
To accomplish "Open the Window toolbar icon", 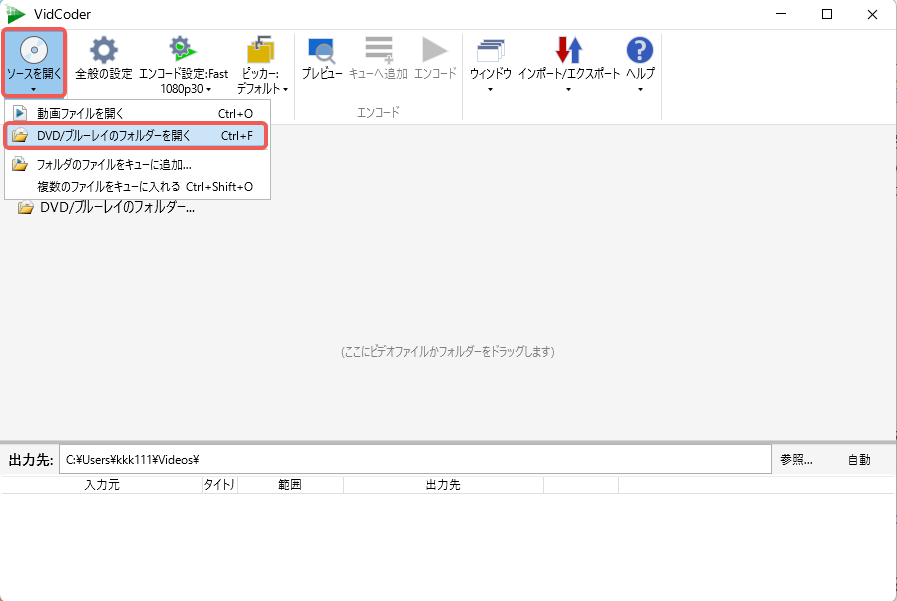I will click(x=490, y=50).
